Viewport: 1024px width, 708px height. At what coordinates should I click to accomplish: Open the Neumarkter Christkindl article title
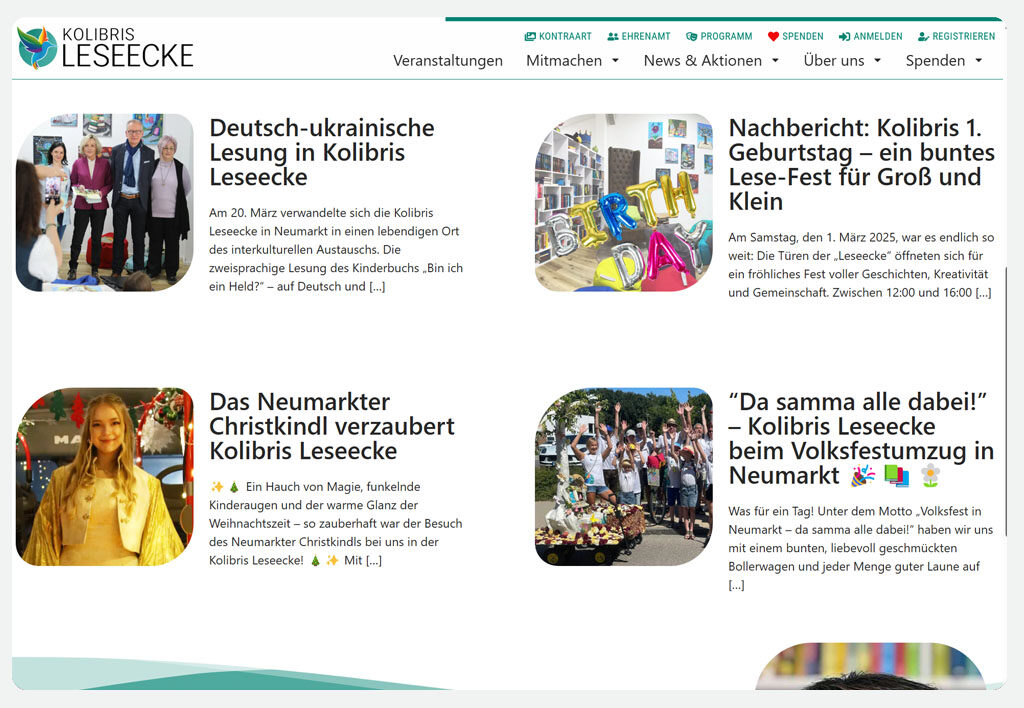(332, 426)
